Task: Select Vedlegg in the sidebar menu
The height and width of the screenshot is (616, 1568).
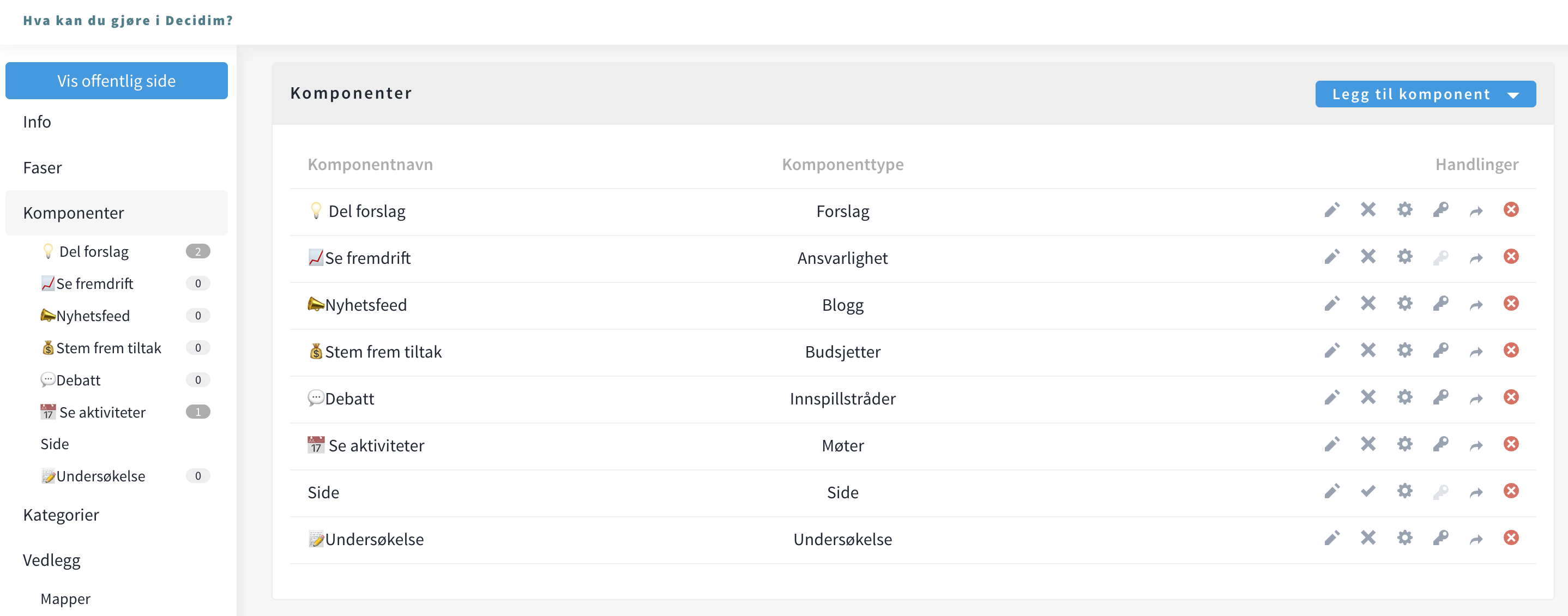Action: (52, 560)
